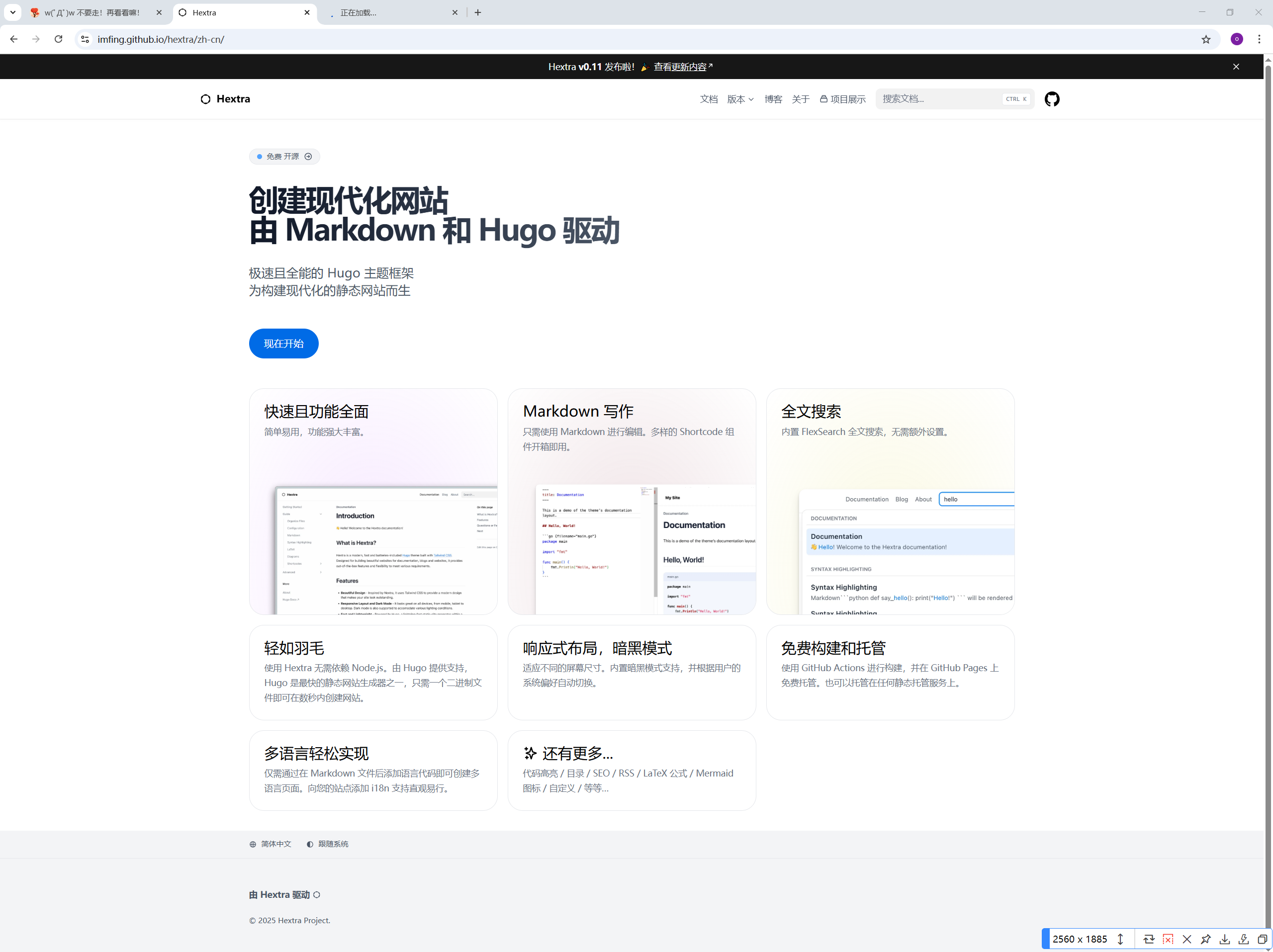
Task: Click the download/save icon in screenshot toolbar
Action: (1225, 939)
